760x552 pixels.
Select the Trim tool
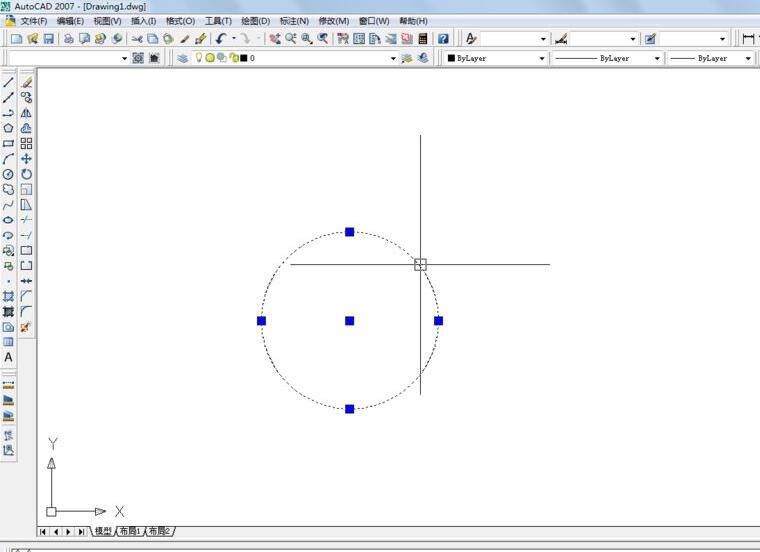(x=26, y=220)
